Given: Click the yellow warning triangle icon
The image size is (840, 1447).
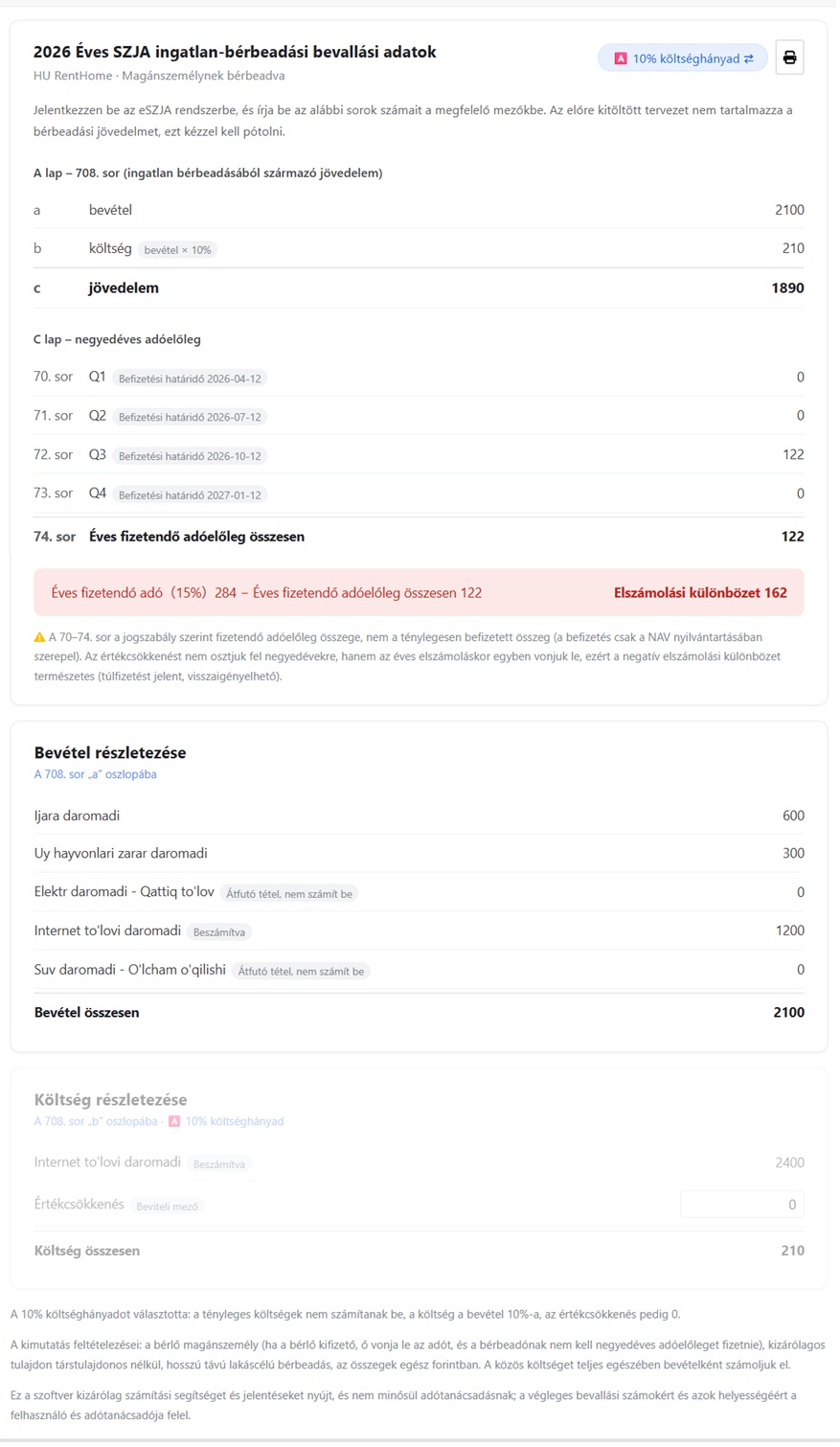Looking at the screenshot, I should click(x=39, y=636).
